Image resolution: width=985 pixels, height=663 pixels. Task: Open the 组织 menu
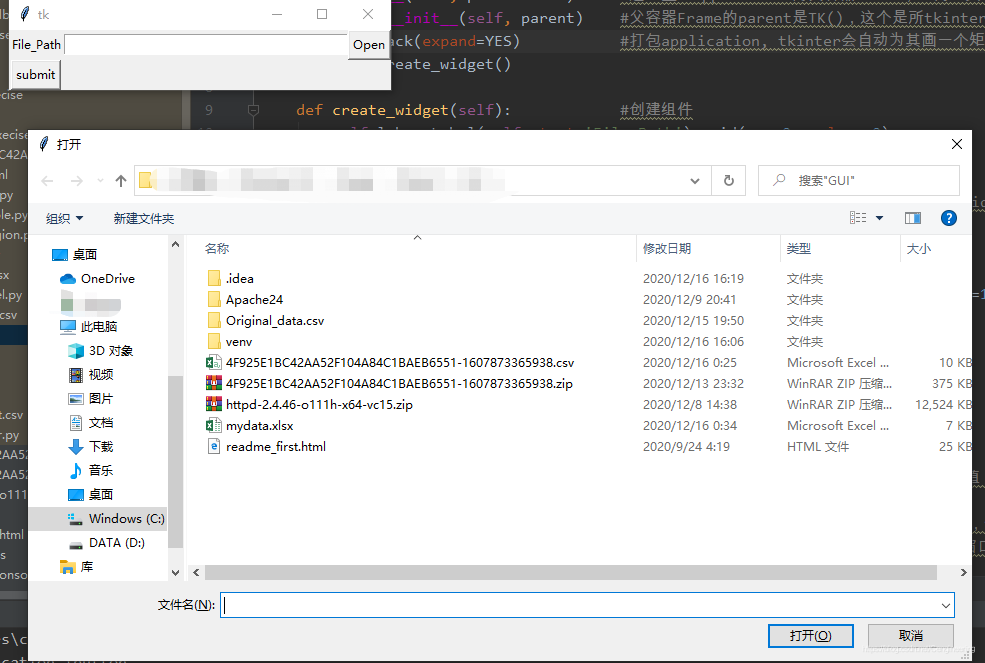(64, 219)
